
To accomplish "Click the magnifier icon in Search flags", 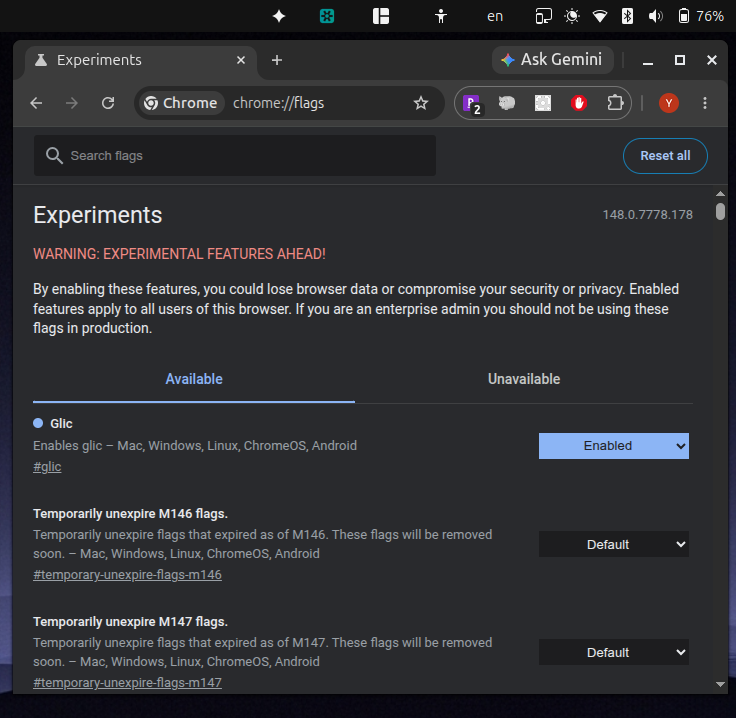I will tap(54, 156).
